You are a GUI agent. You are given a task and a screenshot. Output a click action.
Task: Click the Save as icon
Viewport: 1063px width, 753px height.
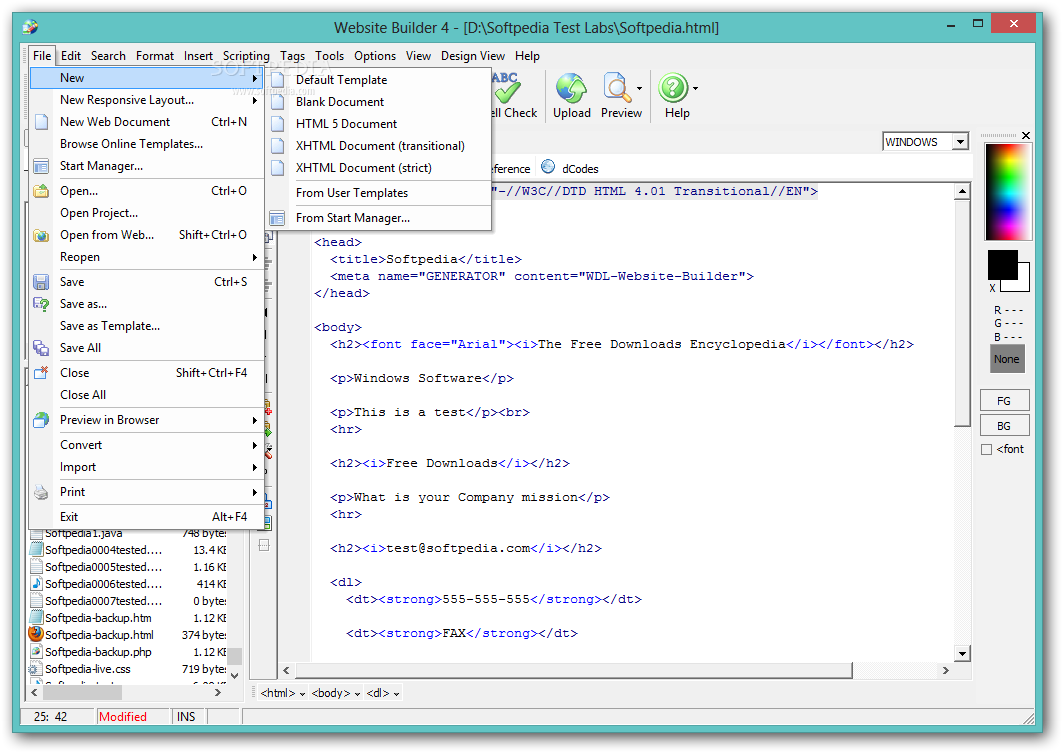41,304
